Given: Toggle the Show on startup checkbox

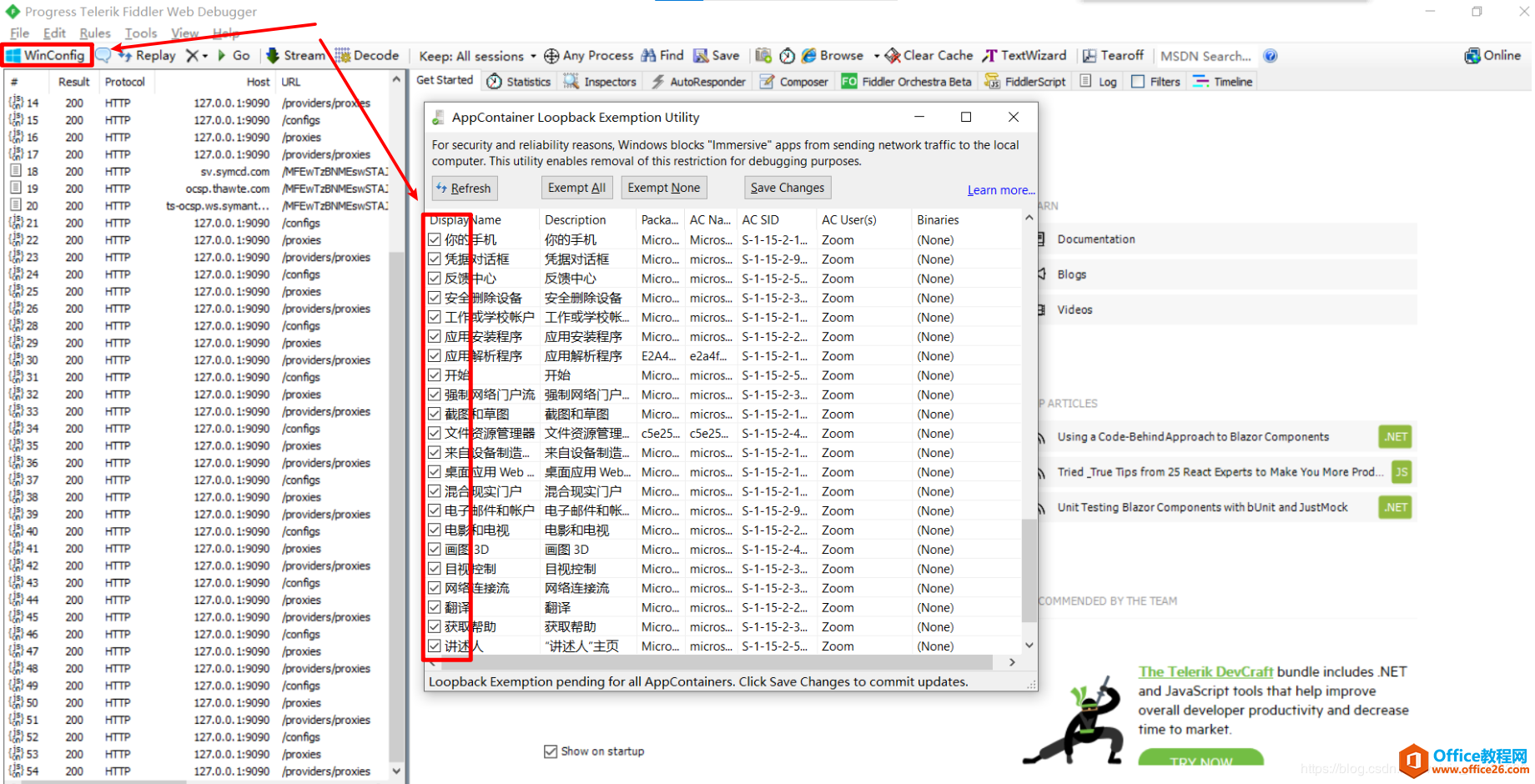Looking at the screenshot, I should coord(551,751).
